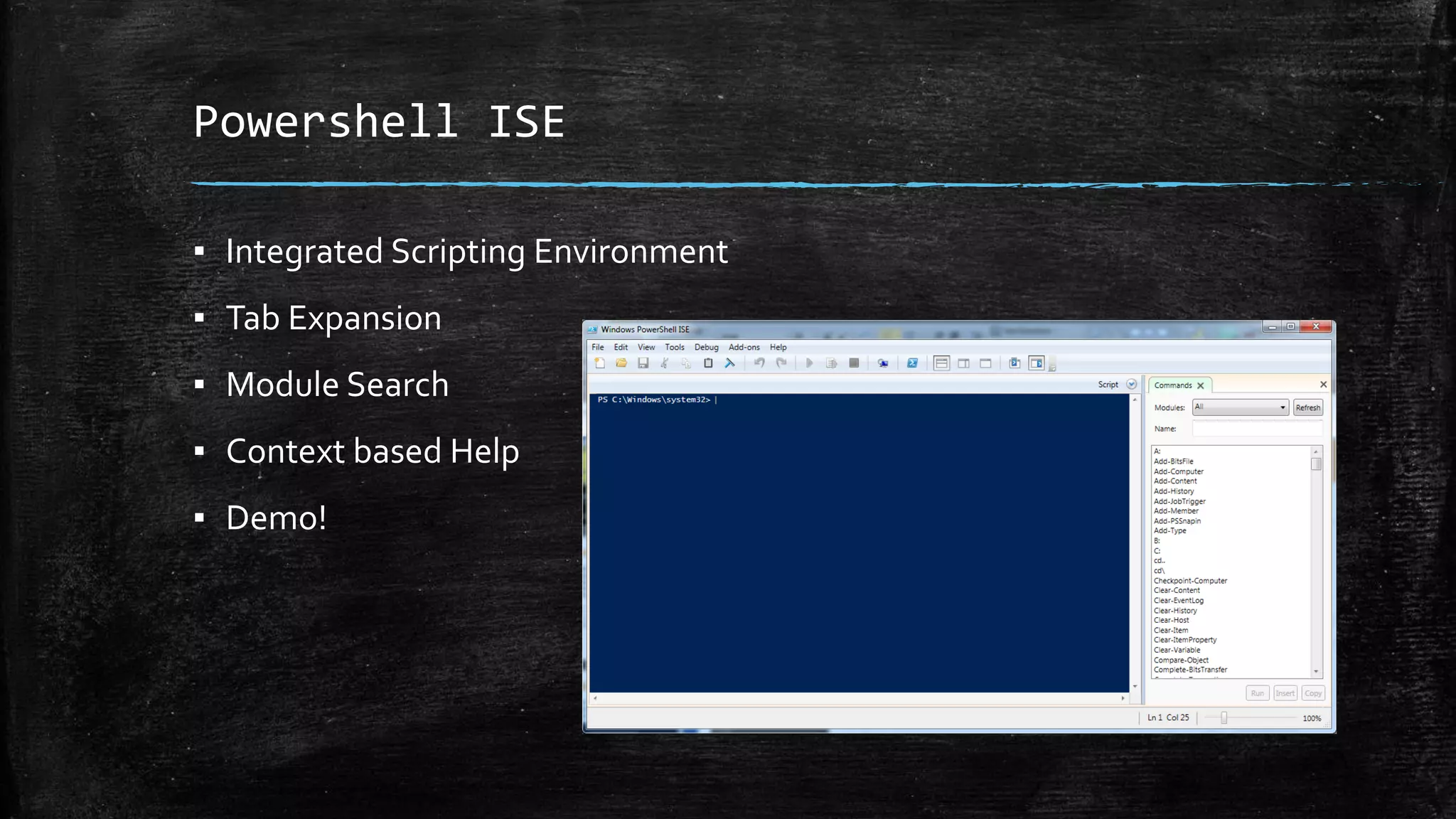
Task: Select Clear-Host in the command list
Action: [1171, 621]
